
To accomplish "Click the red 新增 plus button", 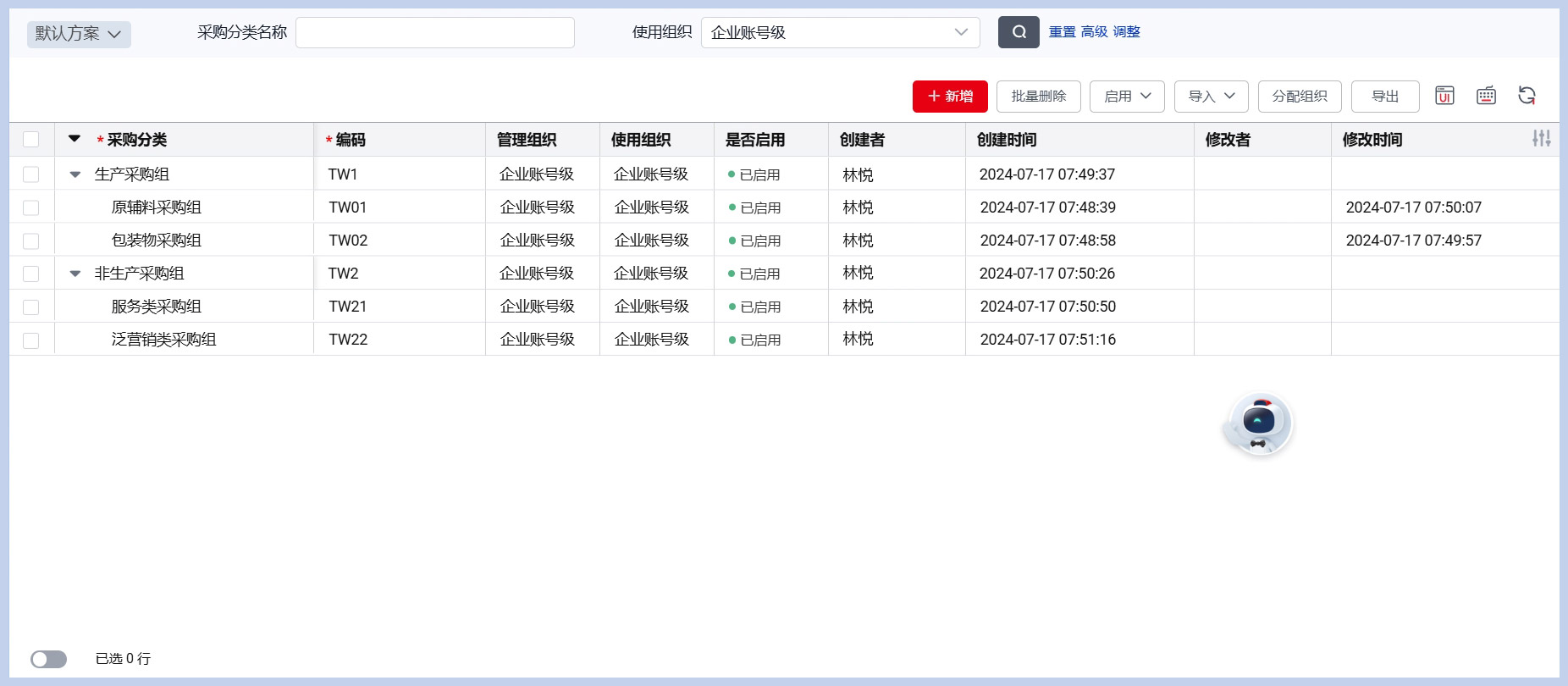I will point(950,97).
